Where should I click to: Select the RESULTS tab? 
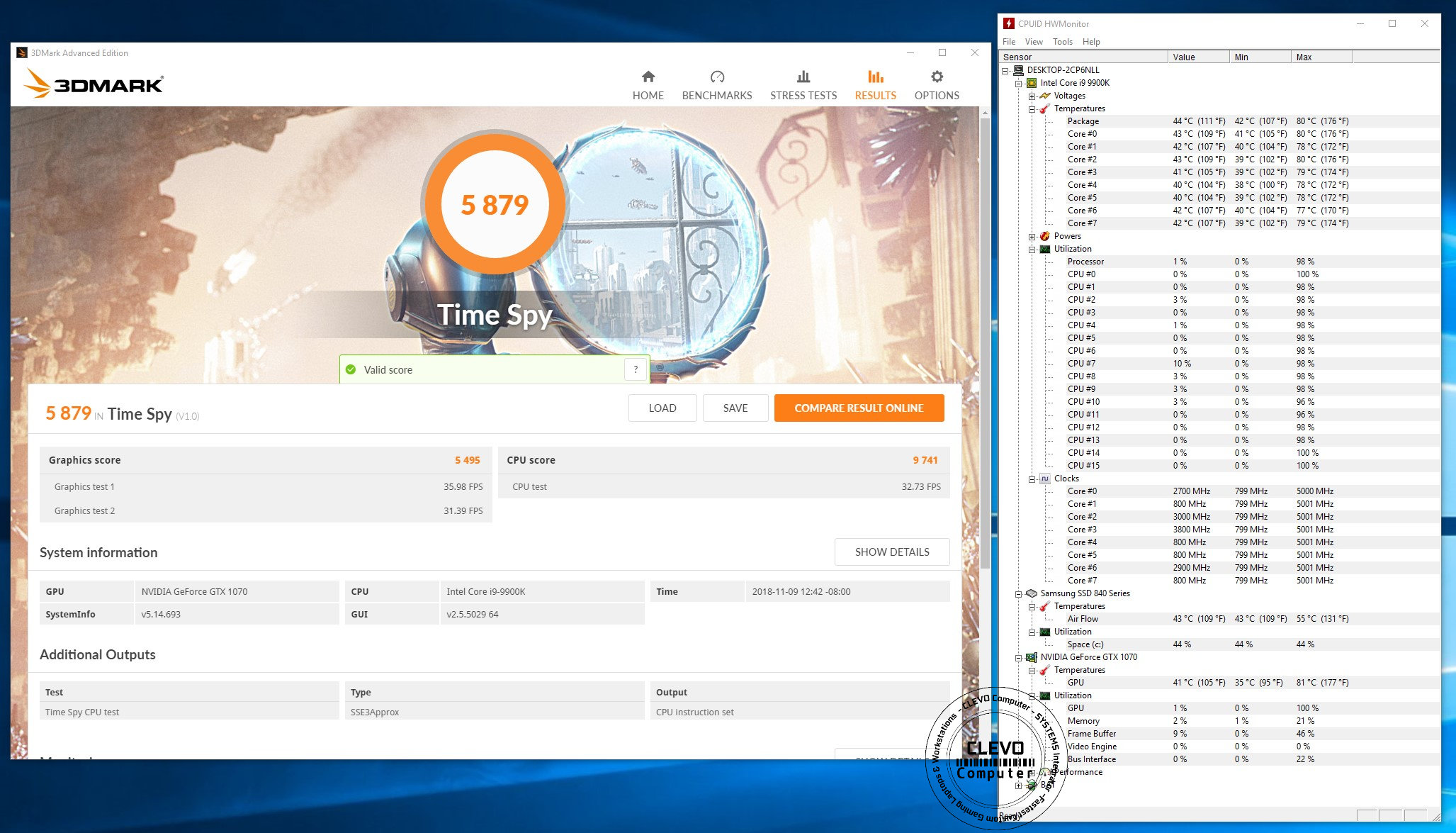pyautogui.click(x=875, y=86)
